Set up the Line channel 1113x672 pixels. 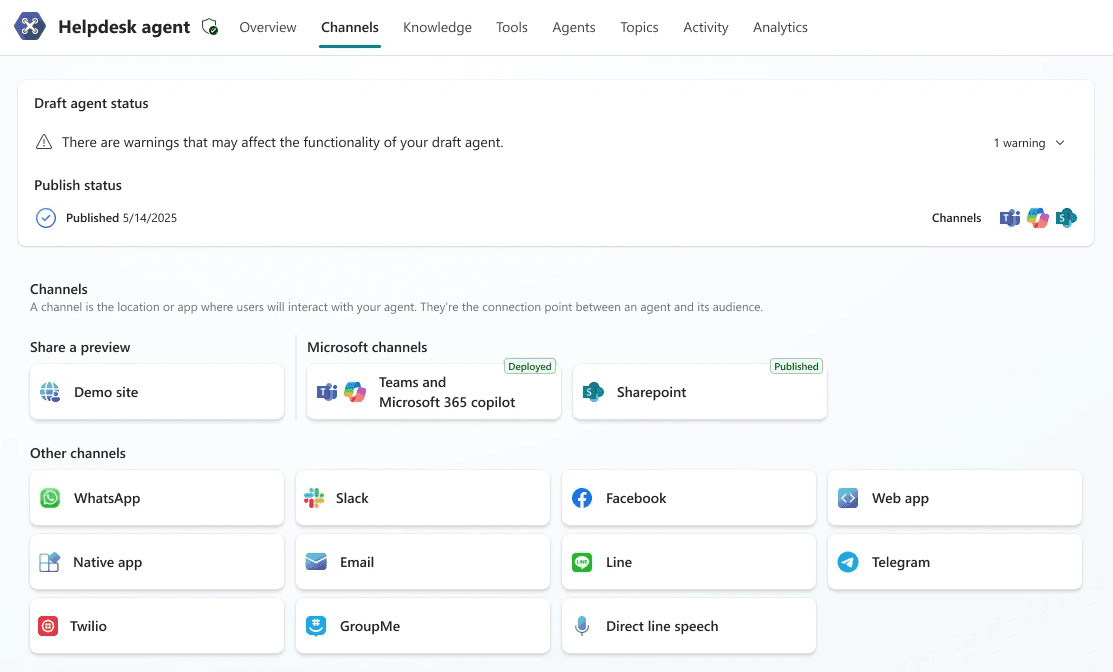[689, 562]
